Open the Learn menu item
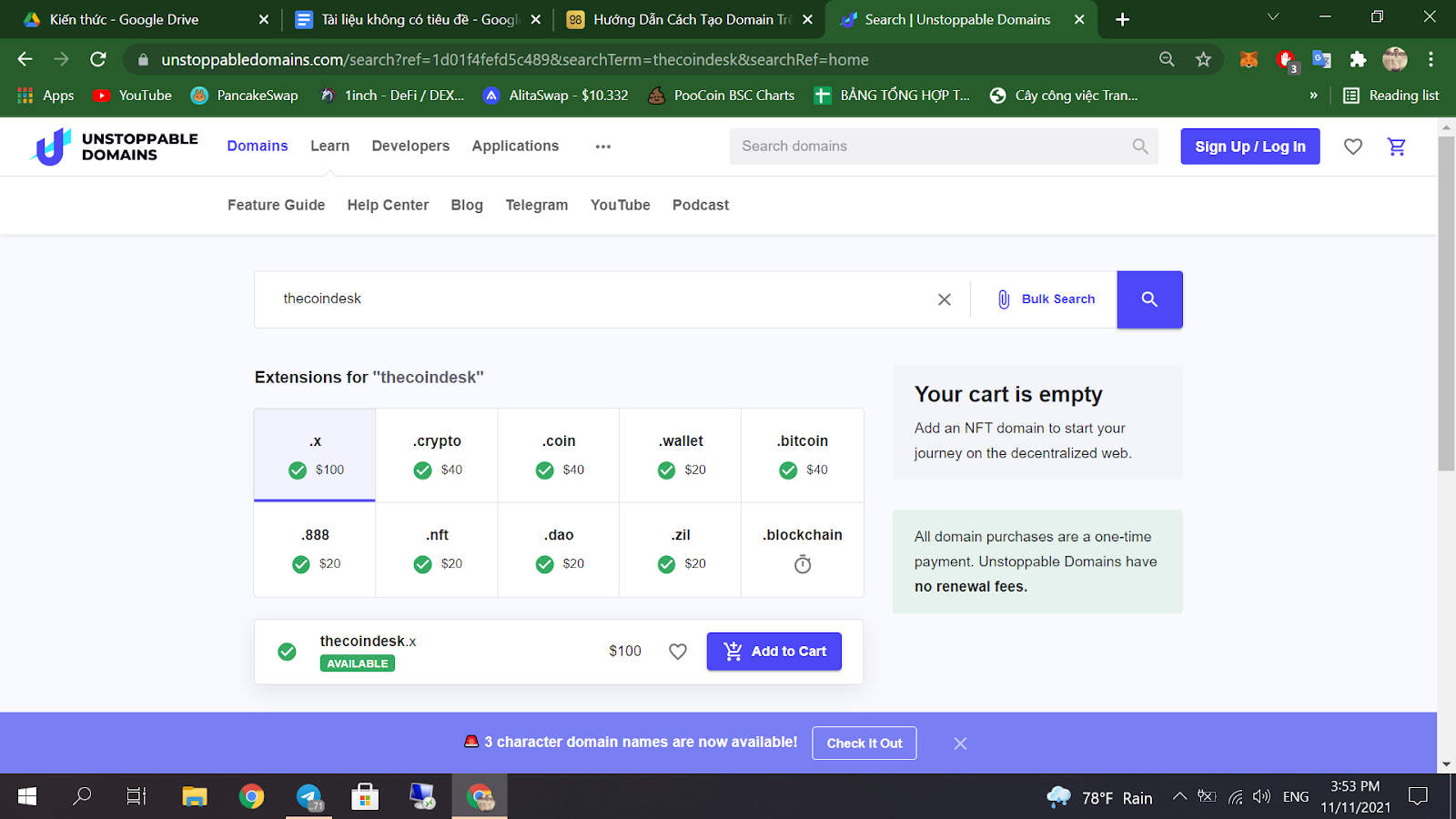The image size is (1456, 819). pos(329,146)
